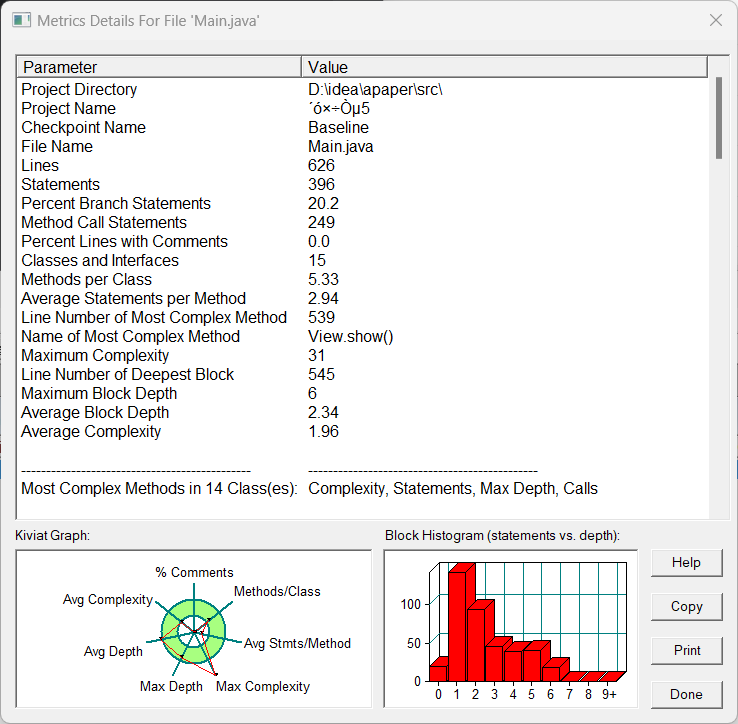Screen dimensions: 738x724
Task: Select Methods per Class row
Action: tap(362, 279)
